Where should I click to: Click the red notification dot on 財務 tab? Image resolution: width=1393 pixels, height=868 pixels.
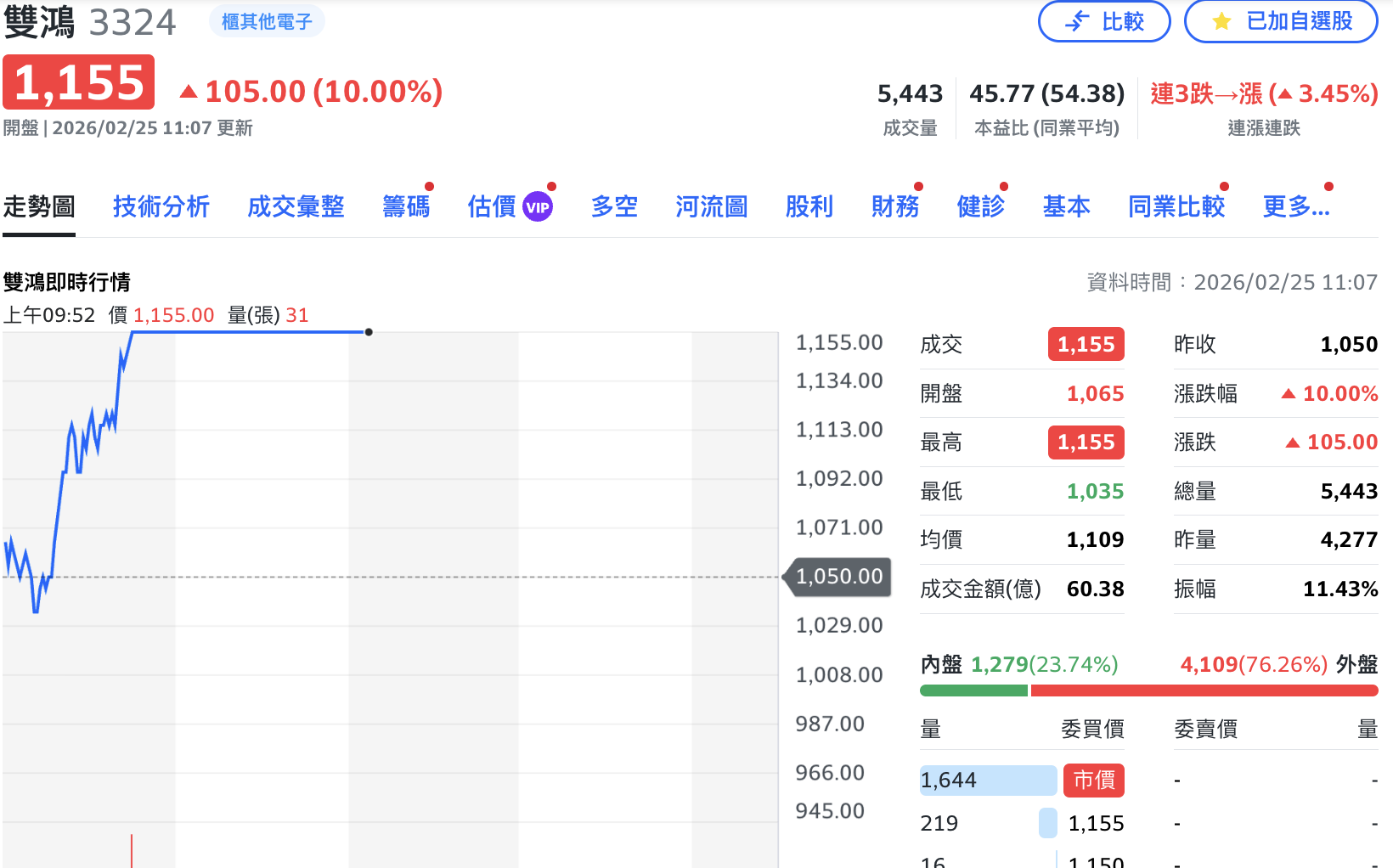(917, 187)
